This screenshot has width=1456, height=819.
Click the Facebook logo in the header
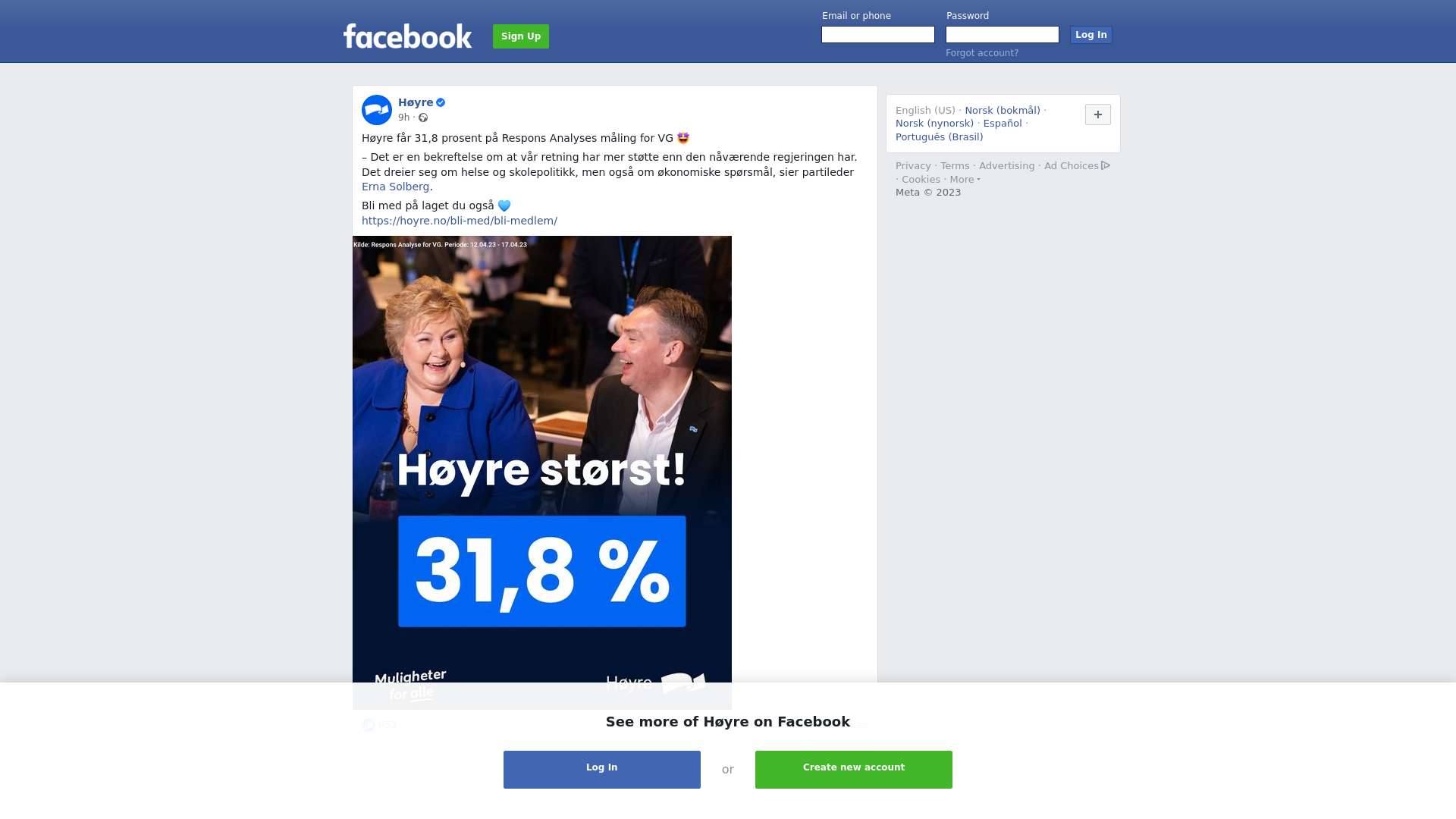pyautogui.click(x=407, y=36)
